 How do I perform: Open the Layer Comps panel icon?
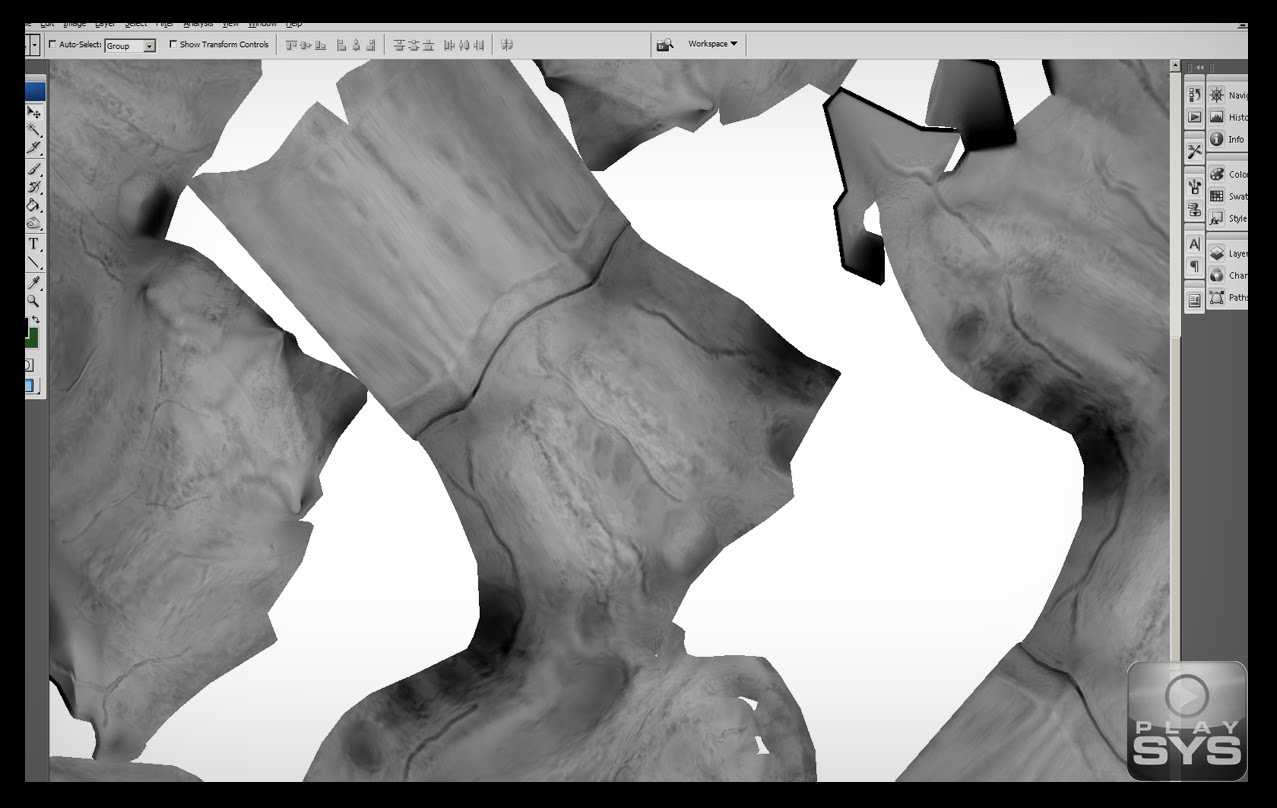point(1194,300)
